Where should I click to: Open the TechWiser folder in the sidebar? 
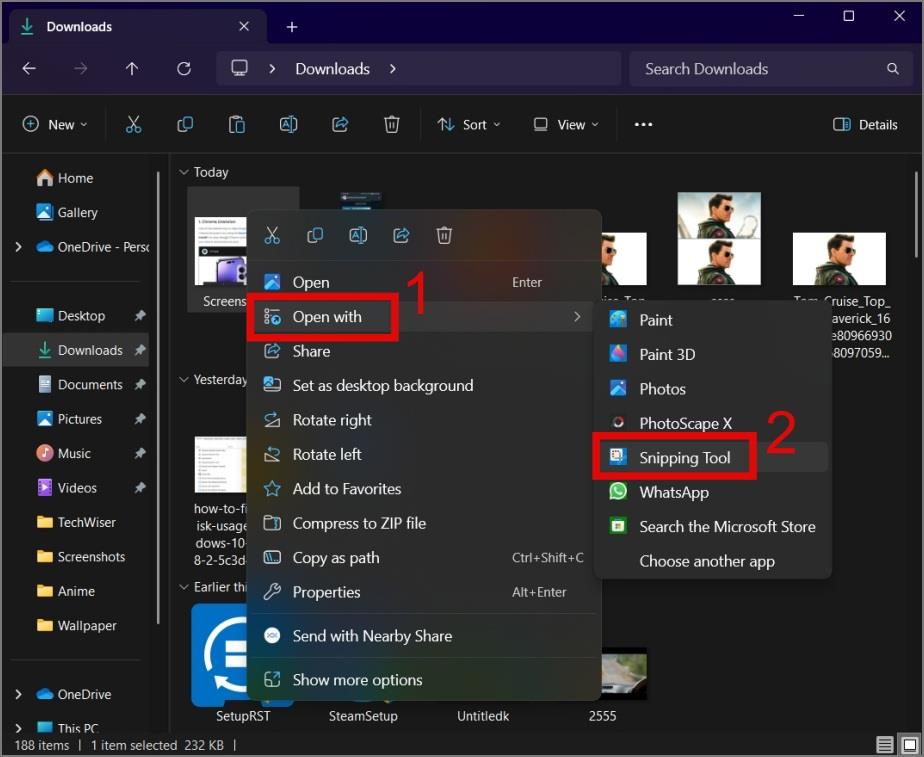coord(75,522)
